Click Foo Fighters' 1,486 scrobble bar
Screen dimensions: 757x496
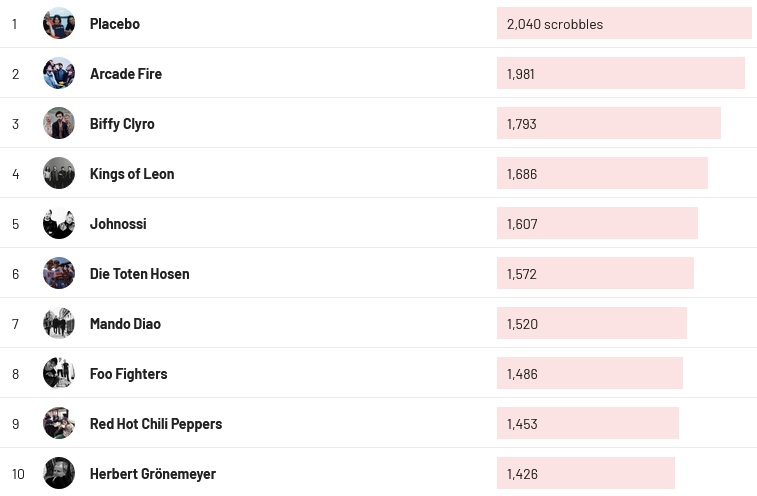[x=589, y=374]
